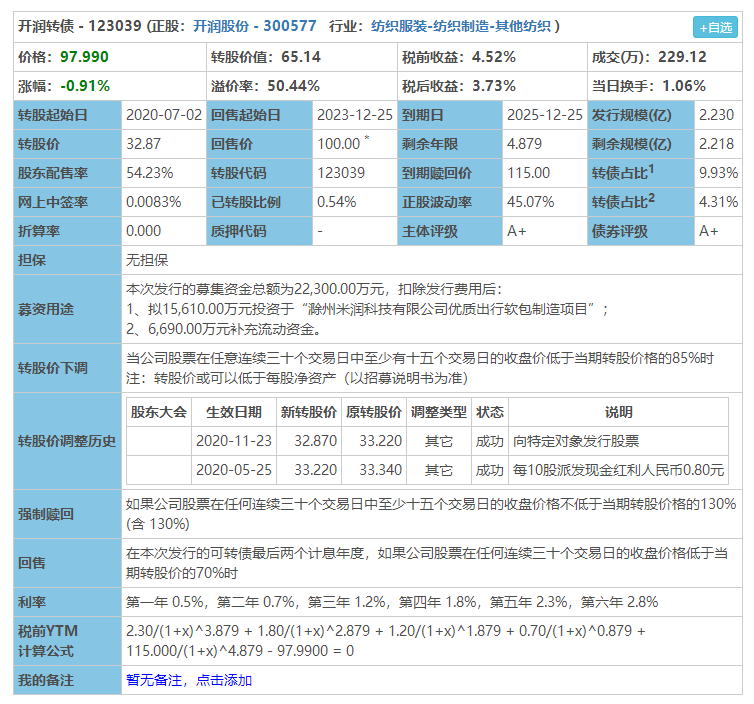Click the original conversion price 33.340
The image size is (754, 704).
(x=380, y=470)
